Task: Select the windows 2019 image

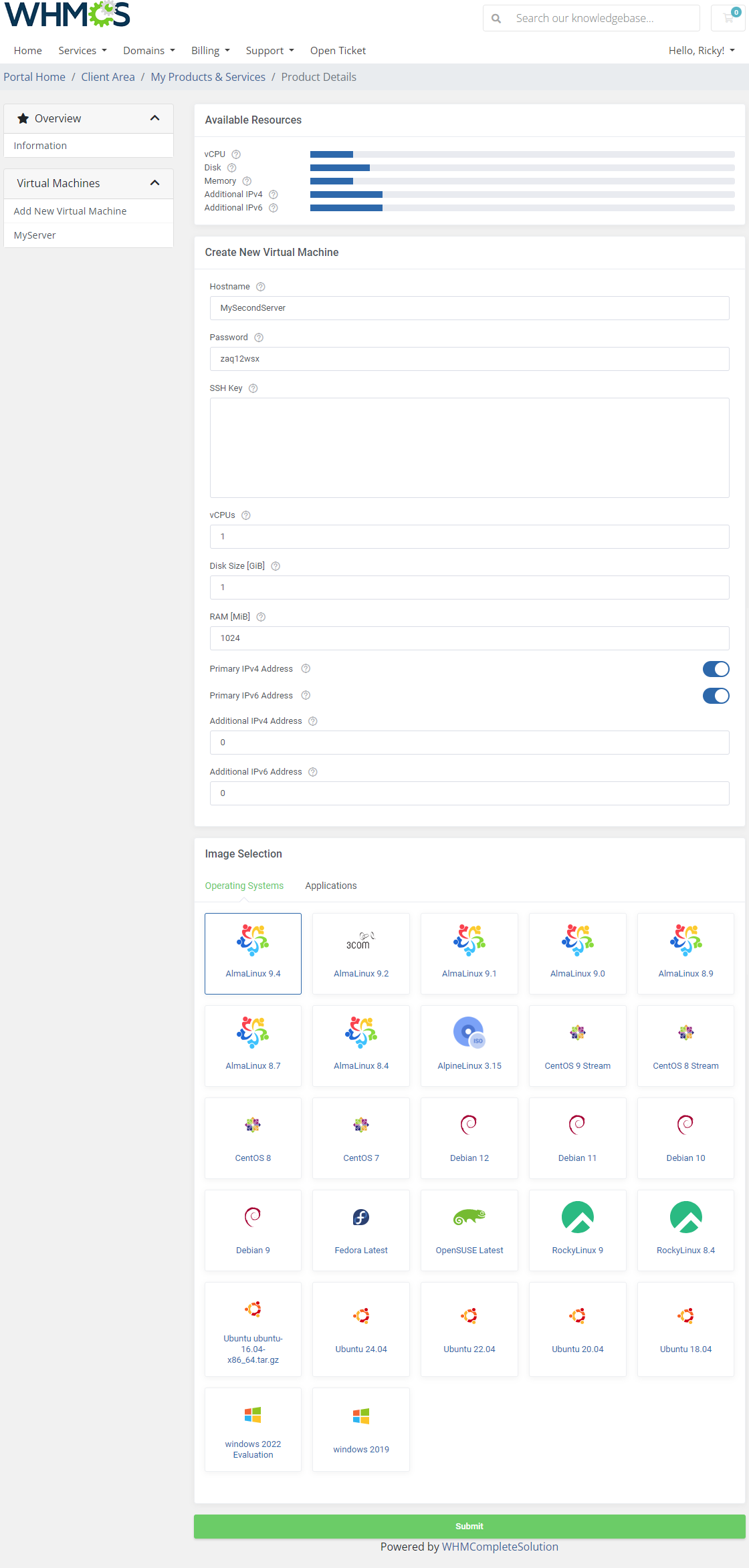Action: (x=361, y=1430)
